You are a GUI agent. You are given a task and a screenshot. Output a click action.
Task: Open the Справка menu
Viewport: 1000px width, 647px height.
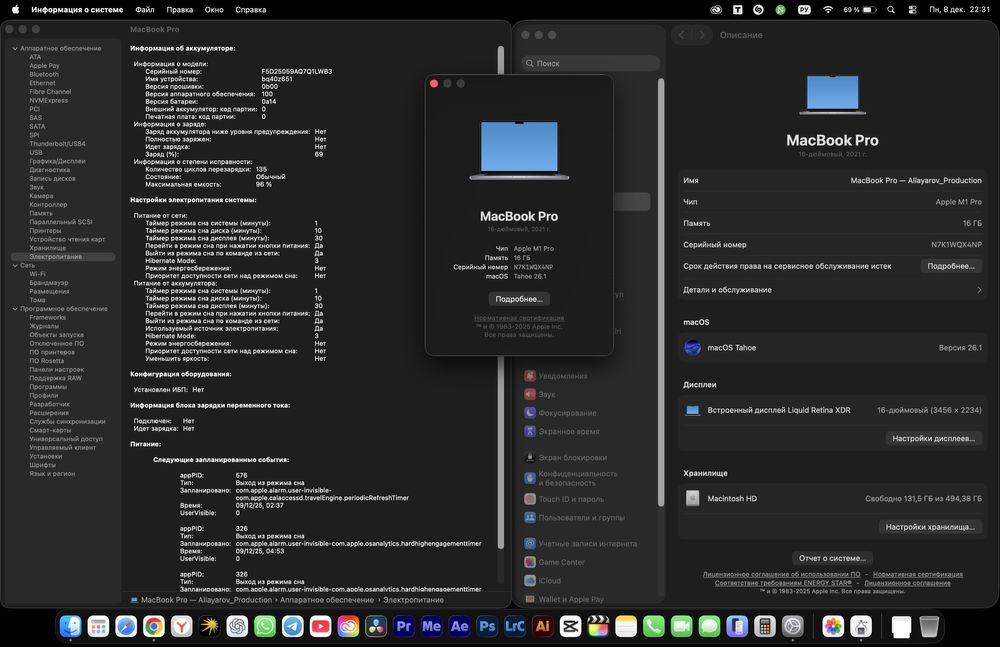click(251, 10)
